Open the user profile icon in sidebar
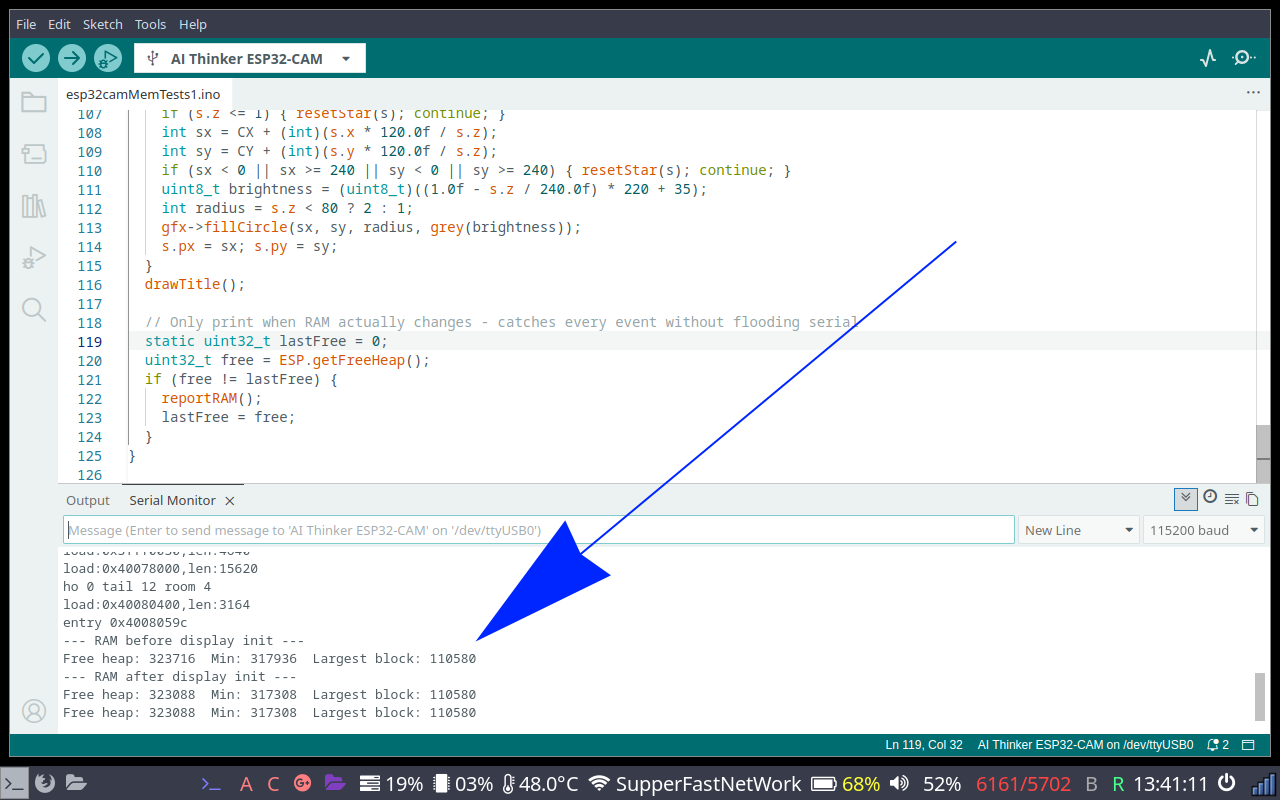Viewport: 1280px width, 800px height. 34,711
